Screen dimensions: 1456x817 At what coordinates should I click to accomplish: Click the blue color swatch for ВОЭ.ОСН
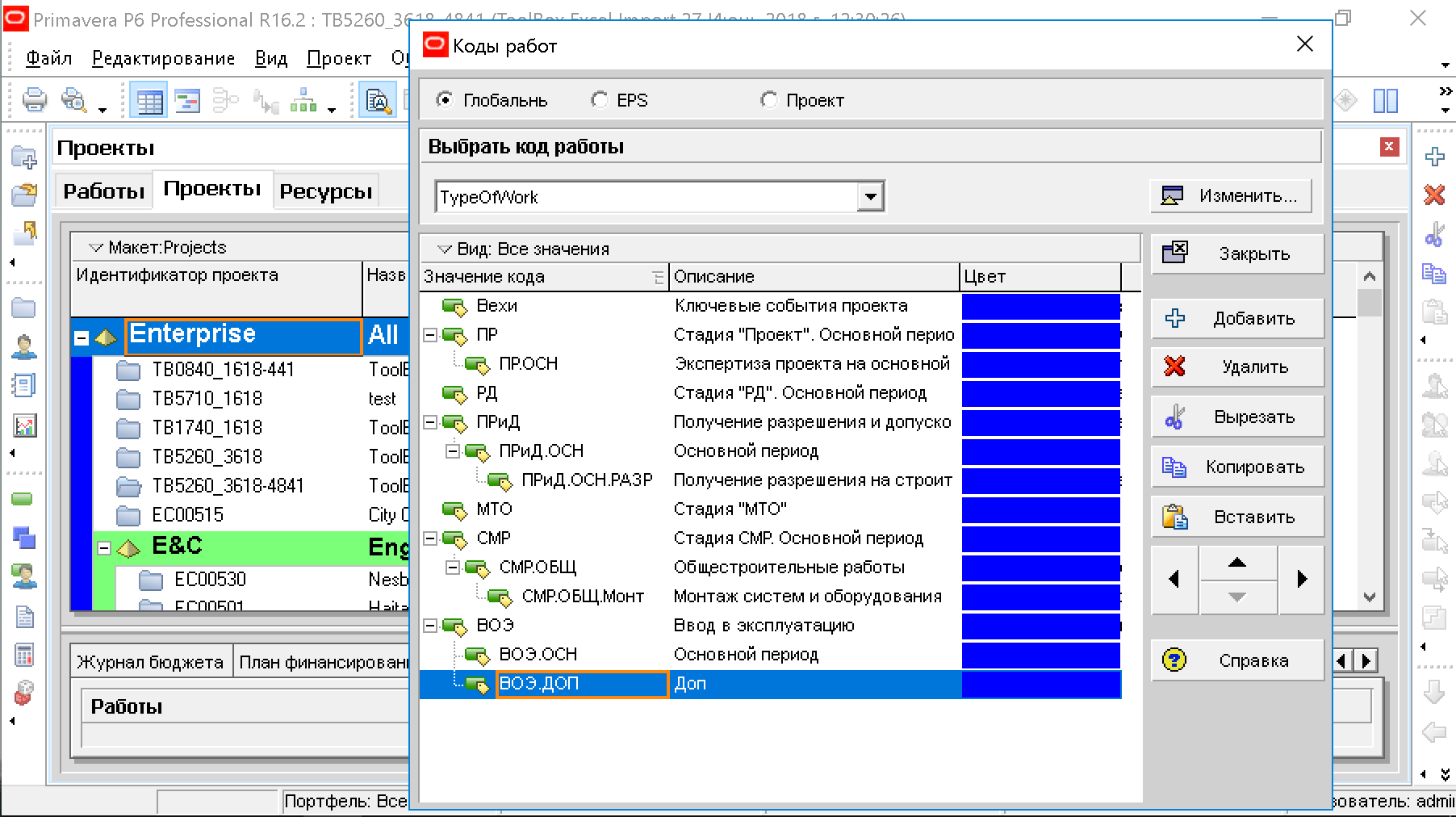coord(1041,655)
